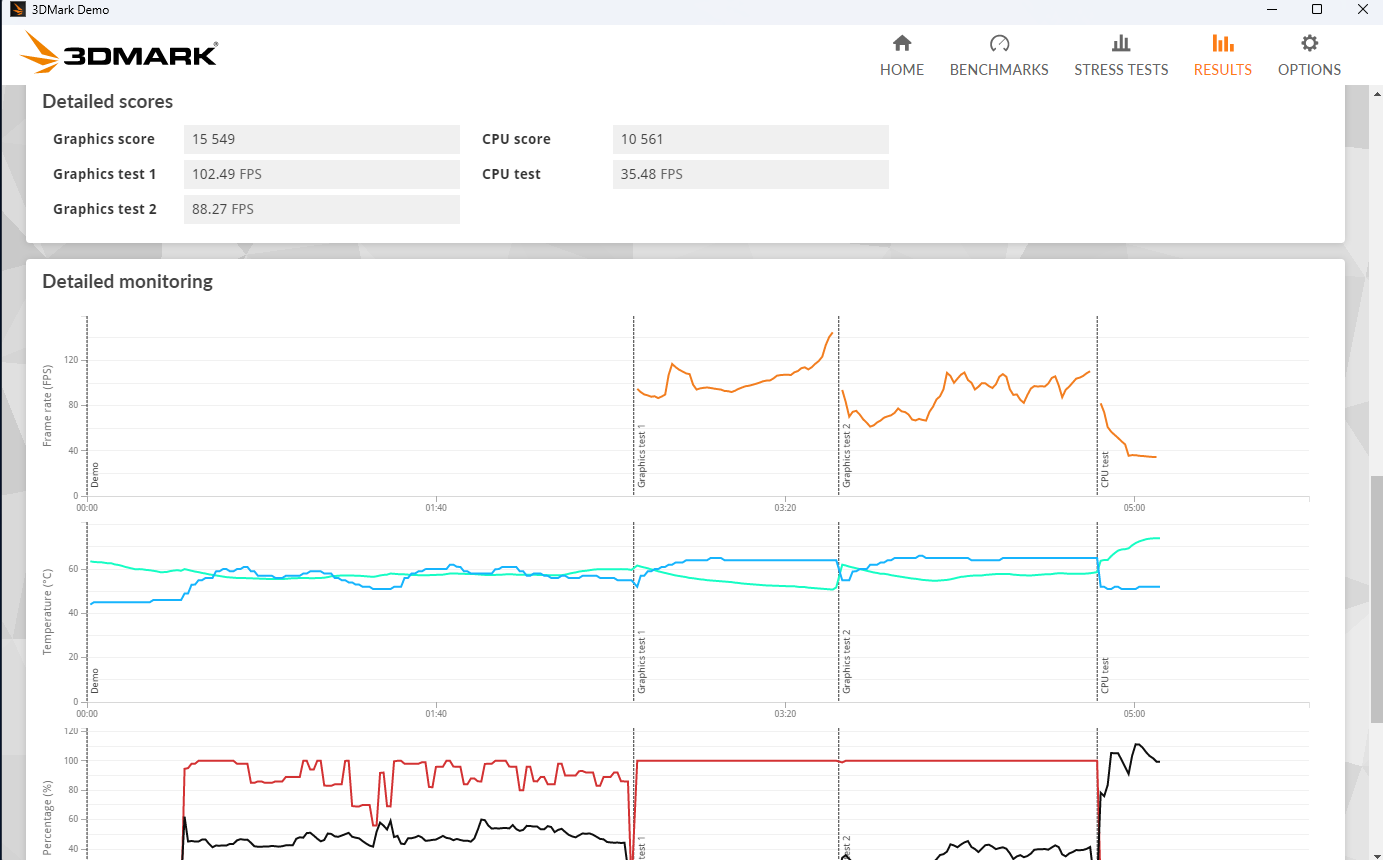The image size is (1383, 860).
Task: Click the benchmarks gauge icon
Action: (999, 43)
